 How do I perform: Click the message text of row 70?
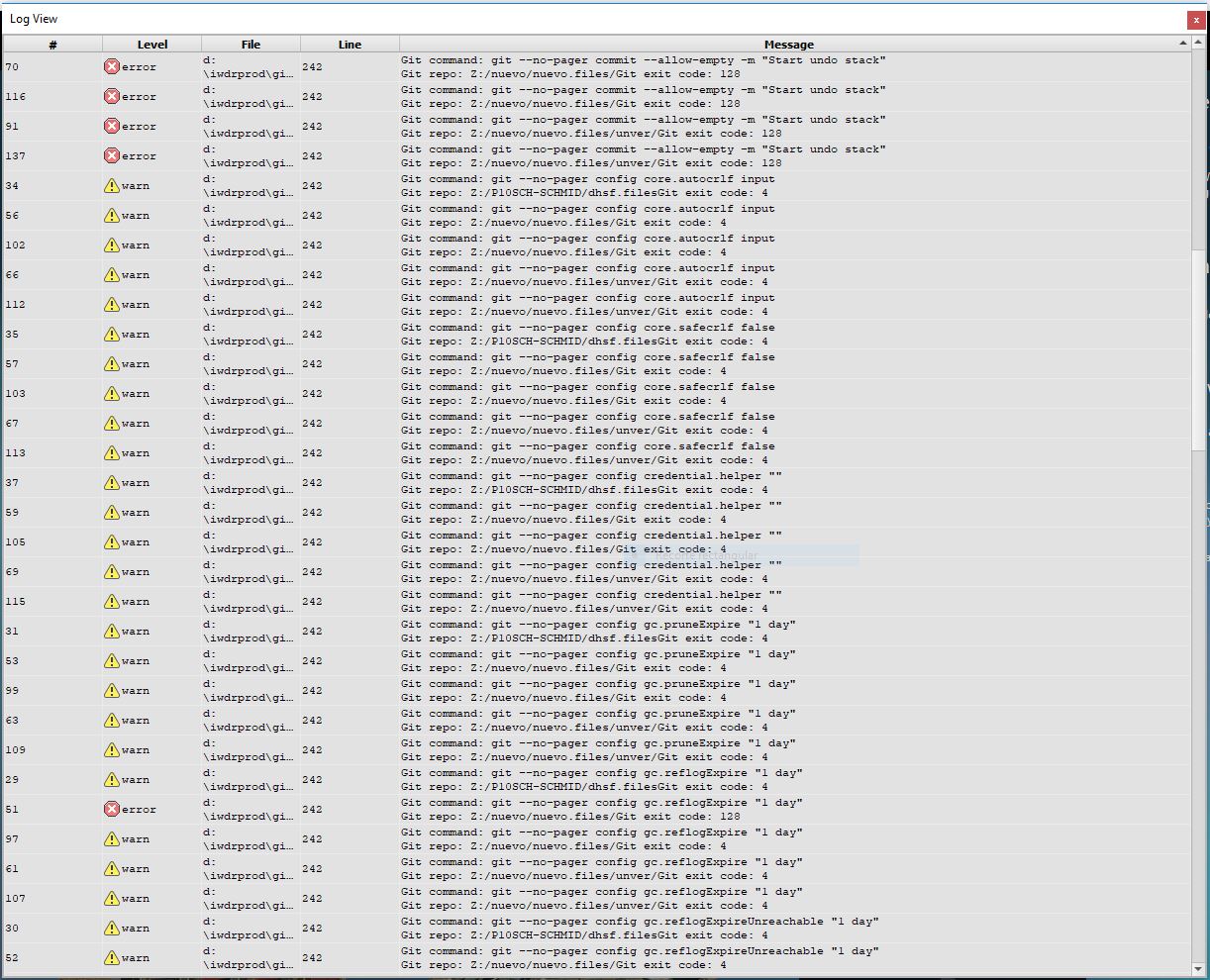point(644,67)
